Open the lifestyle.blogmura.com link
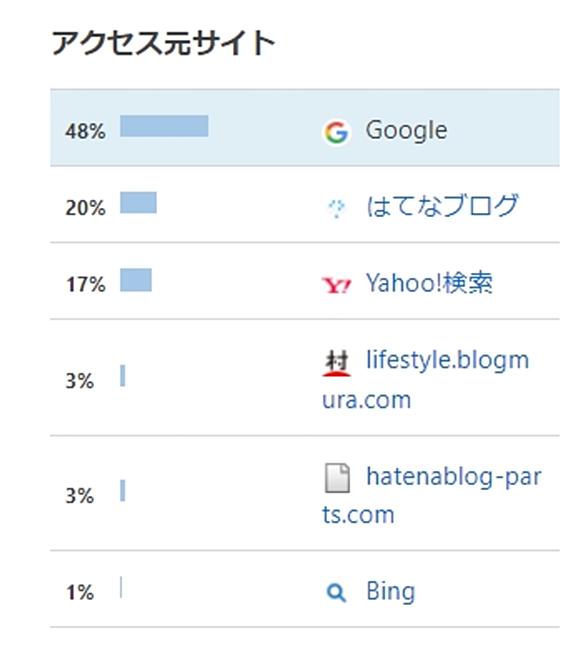The image size is (586, 656). 426,379
